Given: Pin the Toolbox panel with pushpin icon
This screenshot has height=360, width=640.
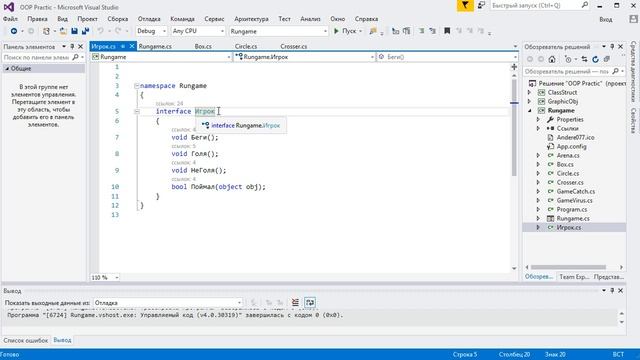Looking at the screenshot, I should 72,47.
